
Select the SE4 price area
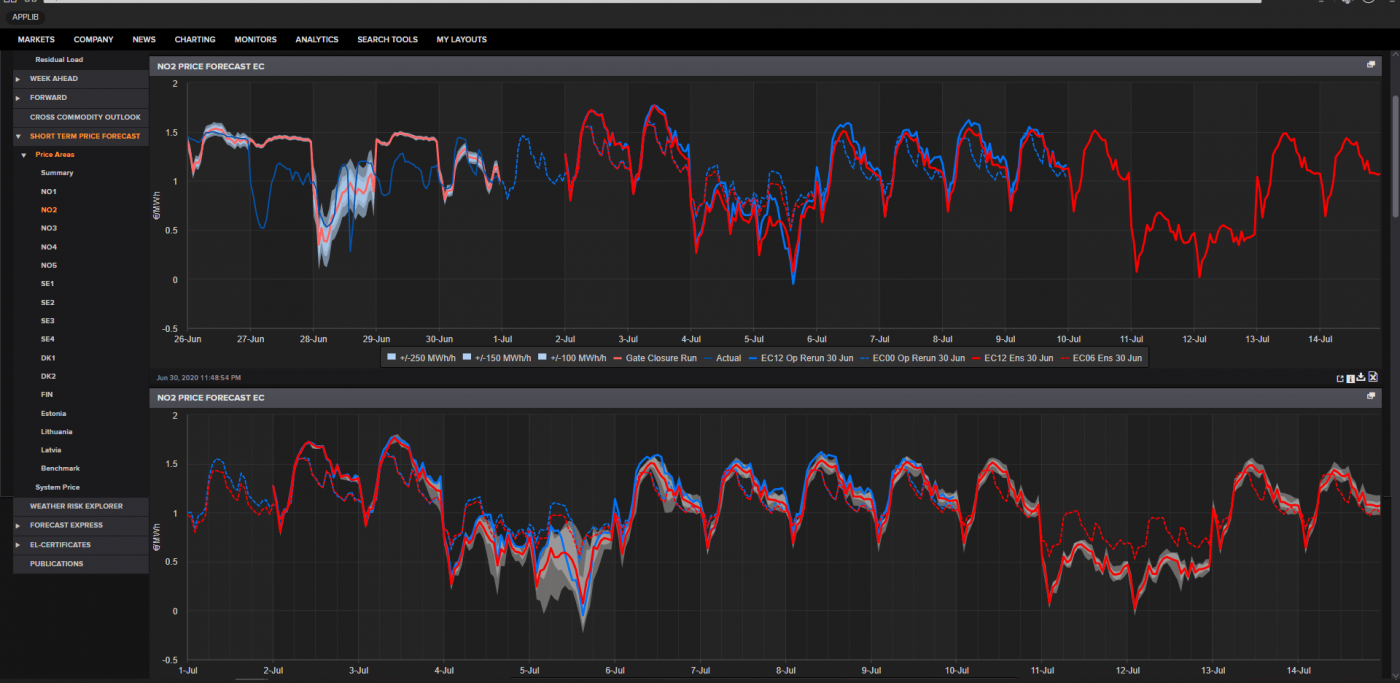(x=48, y=339)
